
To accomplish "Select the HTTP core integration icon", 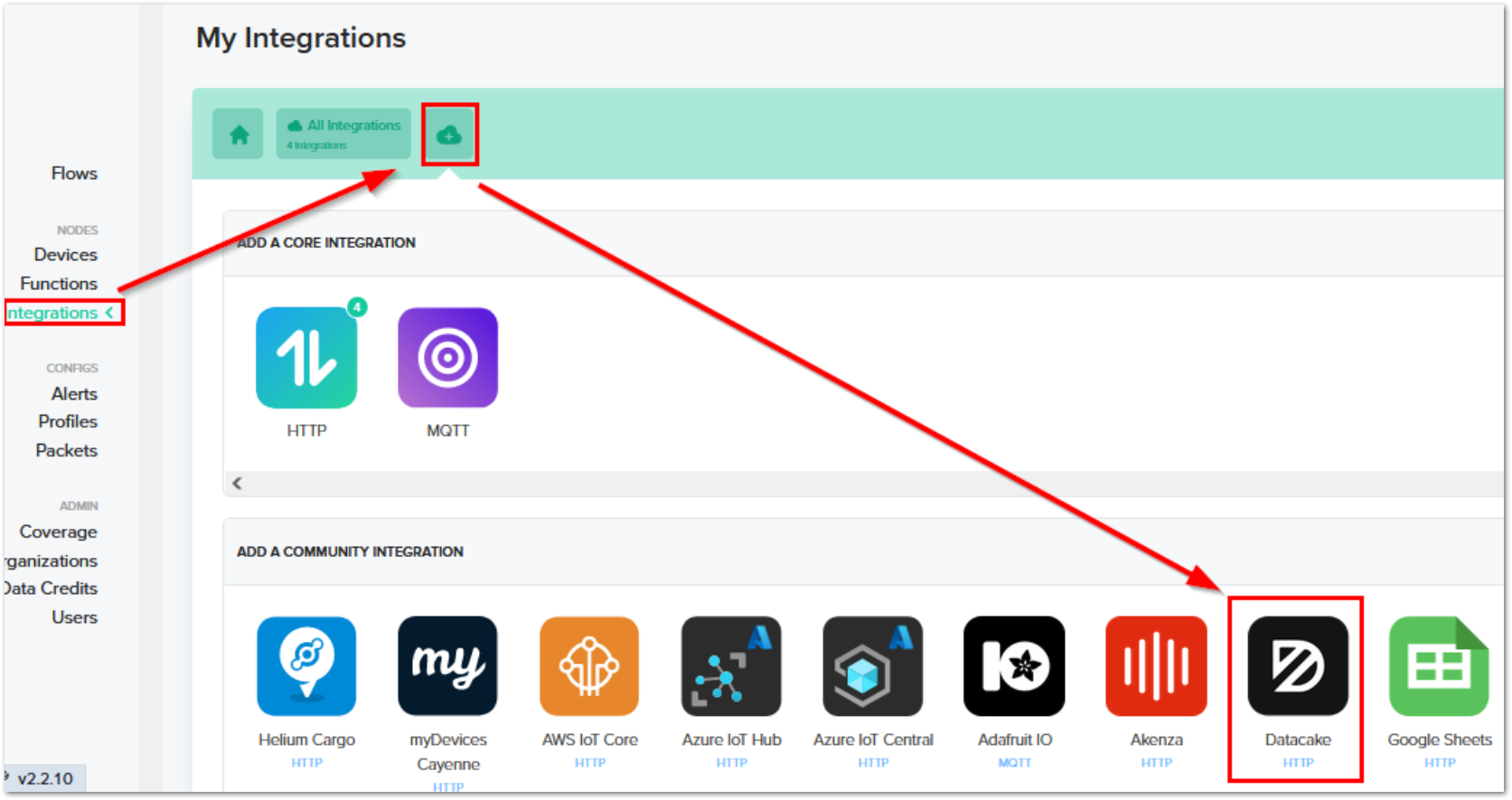I will tap(306, 358).
